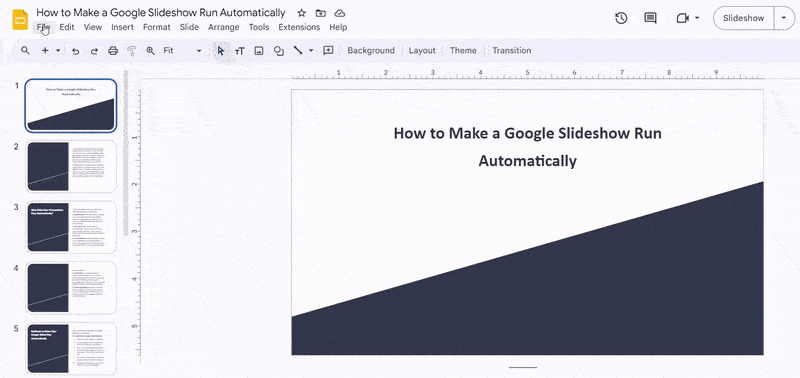Viewport: 800px width, 378px height.
Task: Open the Insert menu
Action: tap(122, 27)
